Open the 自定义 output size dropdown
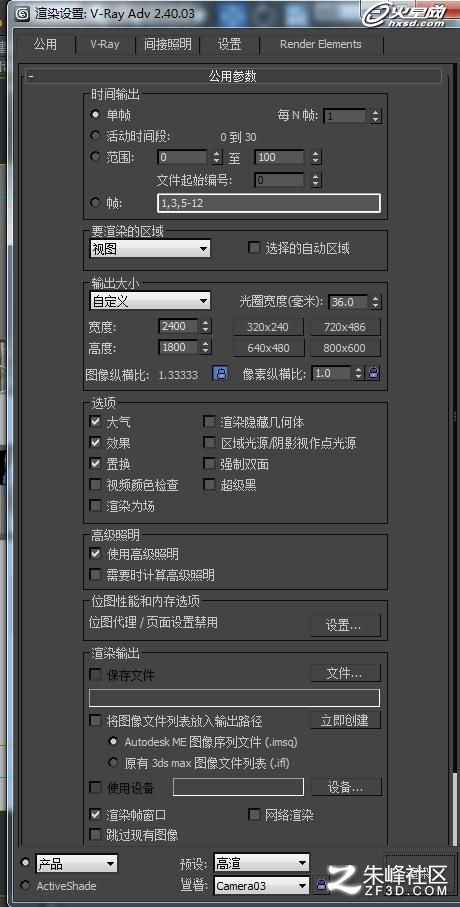 [150, 301]
